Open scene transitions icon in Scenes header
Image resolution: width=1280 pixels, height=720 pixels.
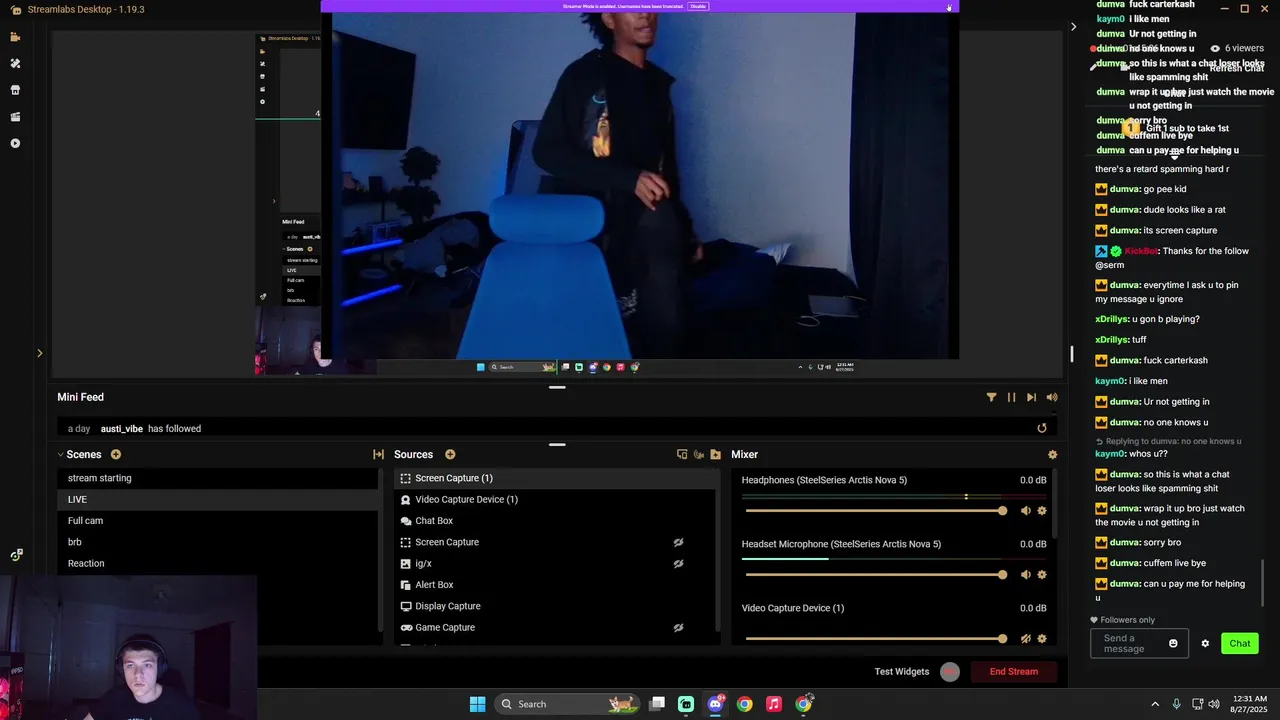[378, 454]
